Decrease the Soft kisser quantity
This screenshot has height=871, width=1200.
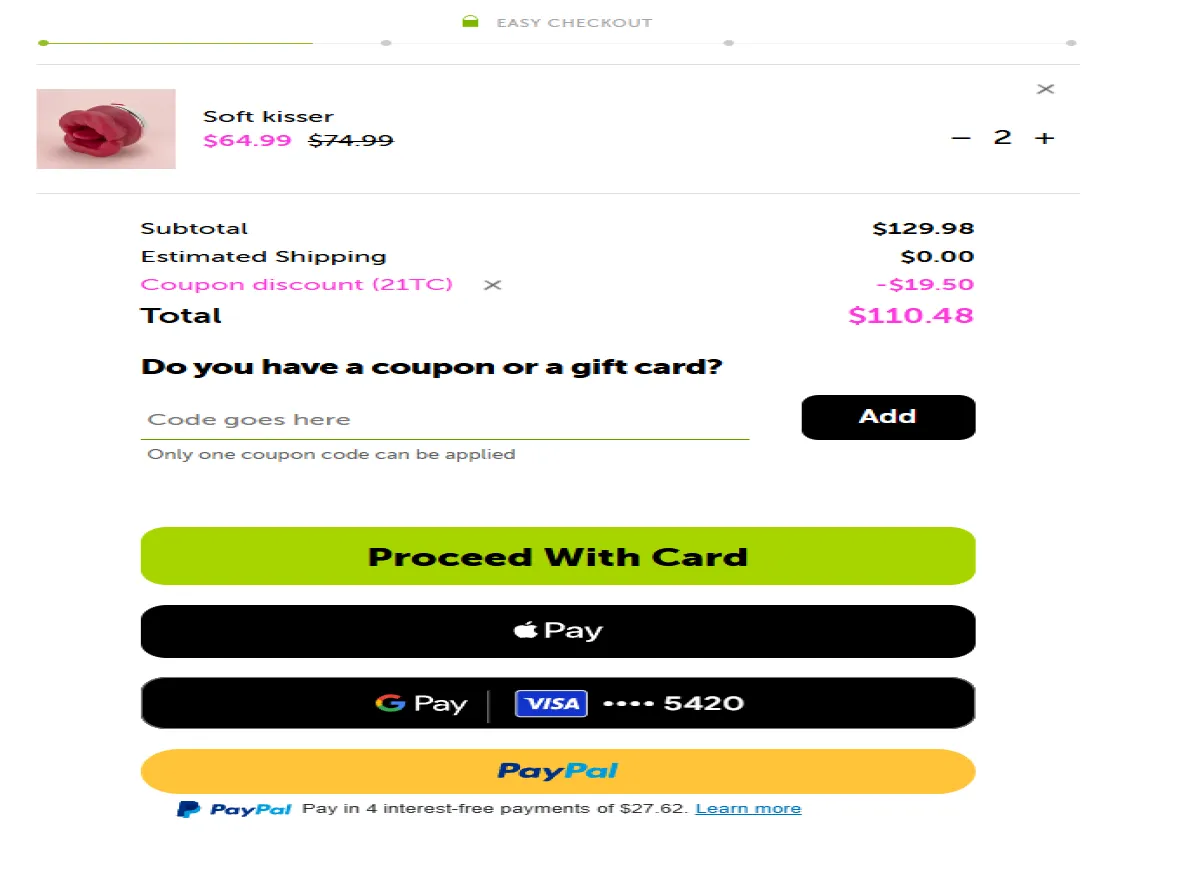pos(961,137)
